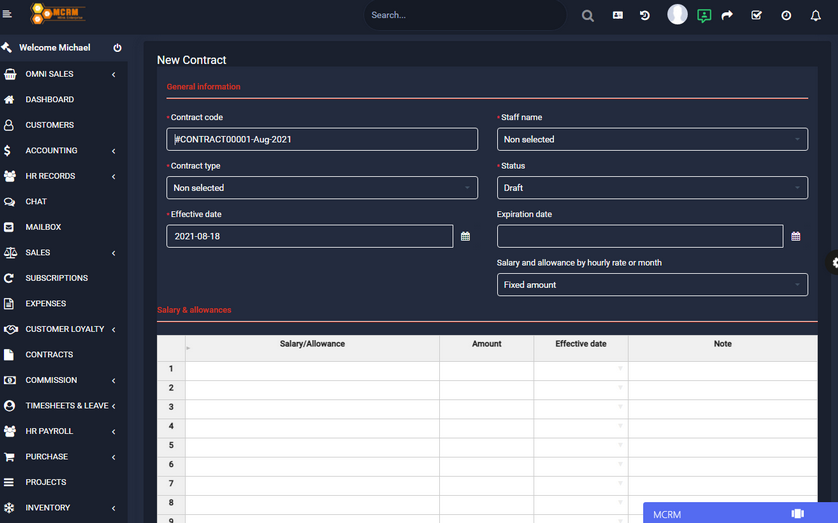Open Dashboard from sidebar

click(49, 100)
